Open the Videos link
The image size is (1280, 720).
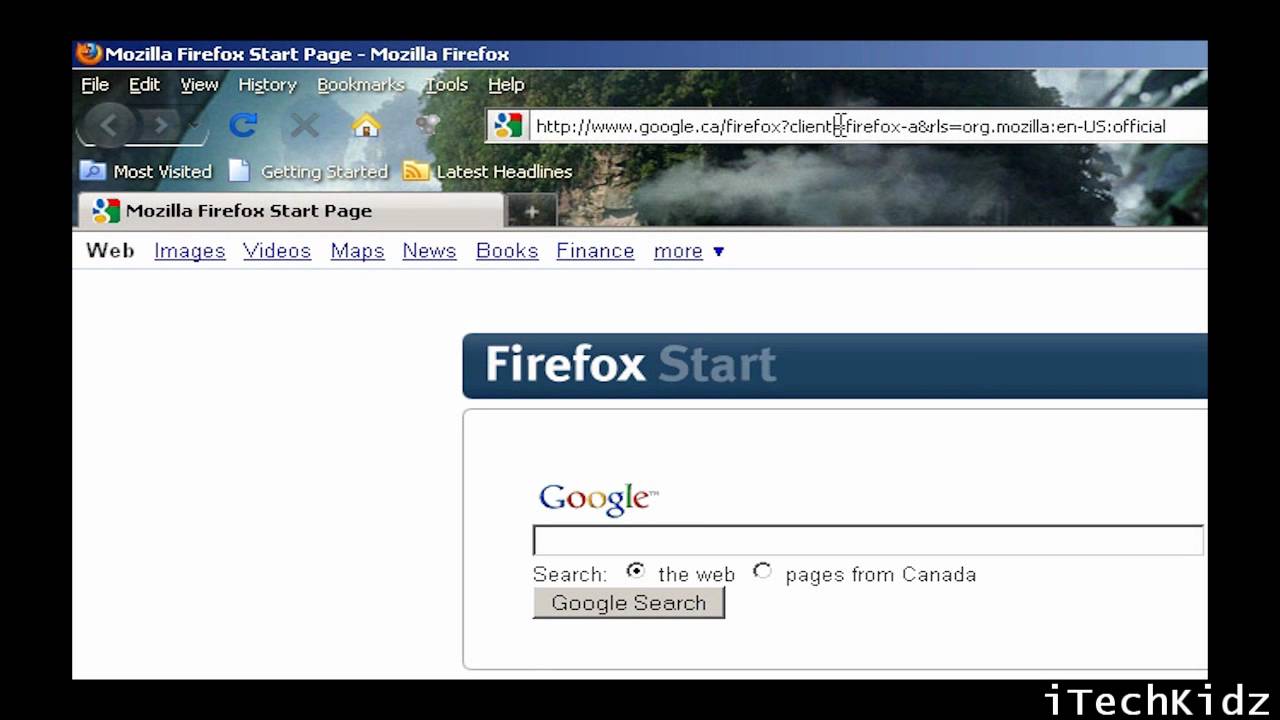277,251
